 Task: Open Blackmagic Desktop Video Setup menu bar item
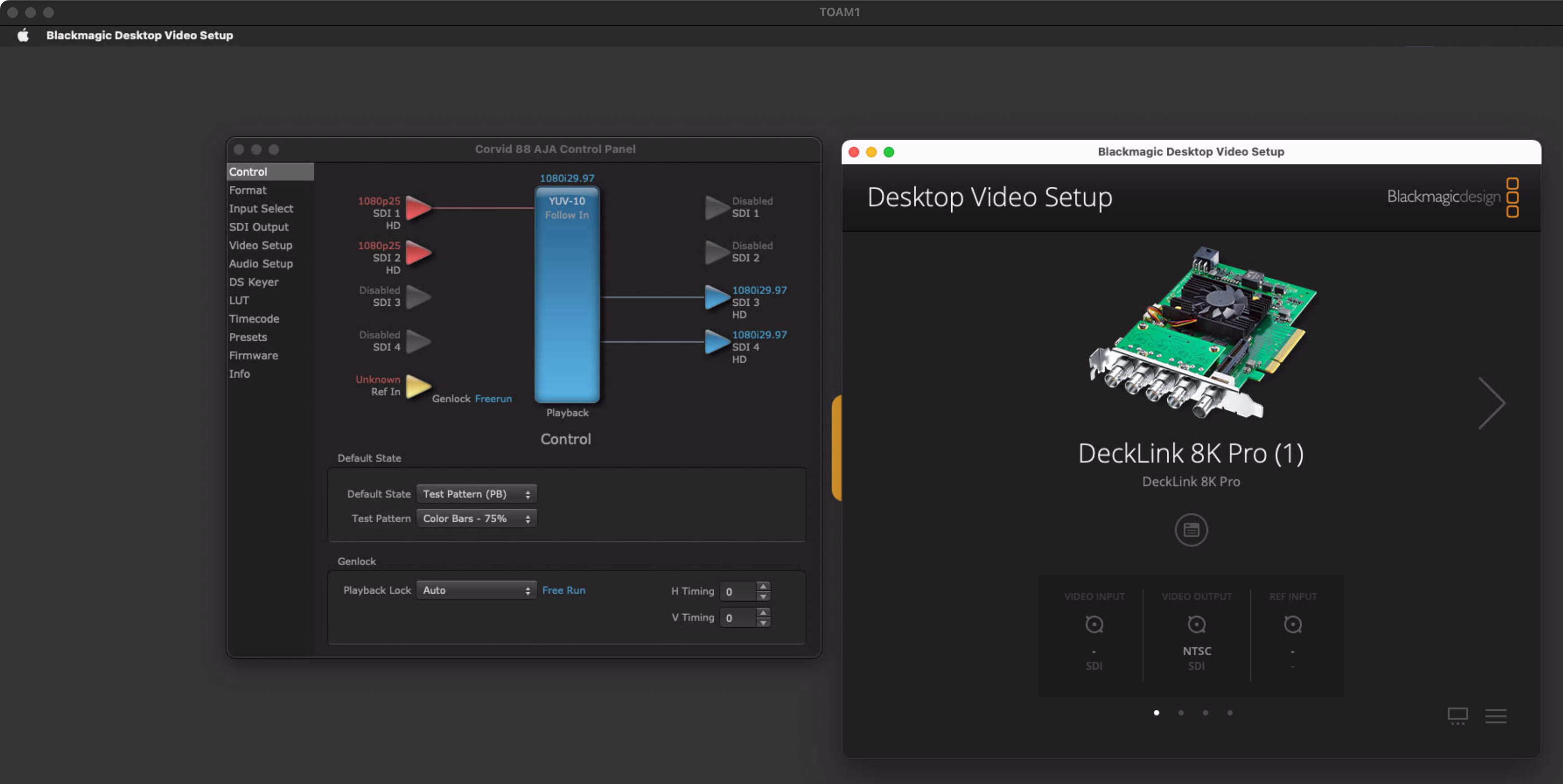coord(140,35)
